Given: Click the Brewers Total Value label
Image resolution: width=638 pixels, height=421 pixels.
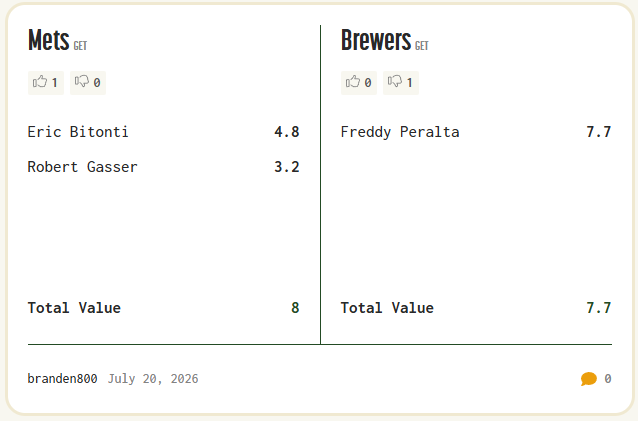Looking at the screenshot, I should coord(387,308).
